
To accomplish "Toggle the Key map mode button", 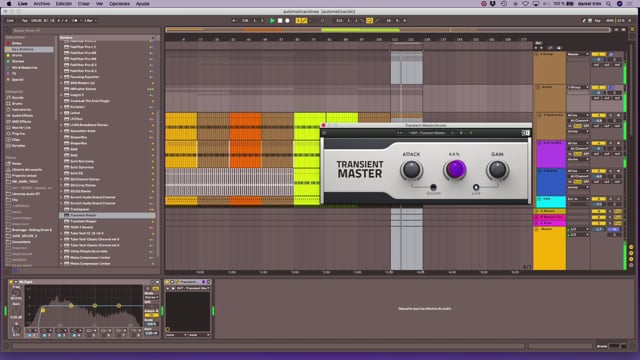I will pyautogui.click(x=597, y=20).
